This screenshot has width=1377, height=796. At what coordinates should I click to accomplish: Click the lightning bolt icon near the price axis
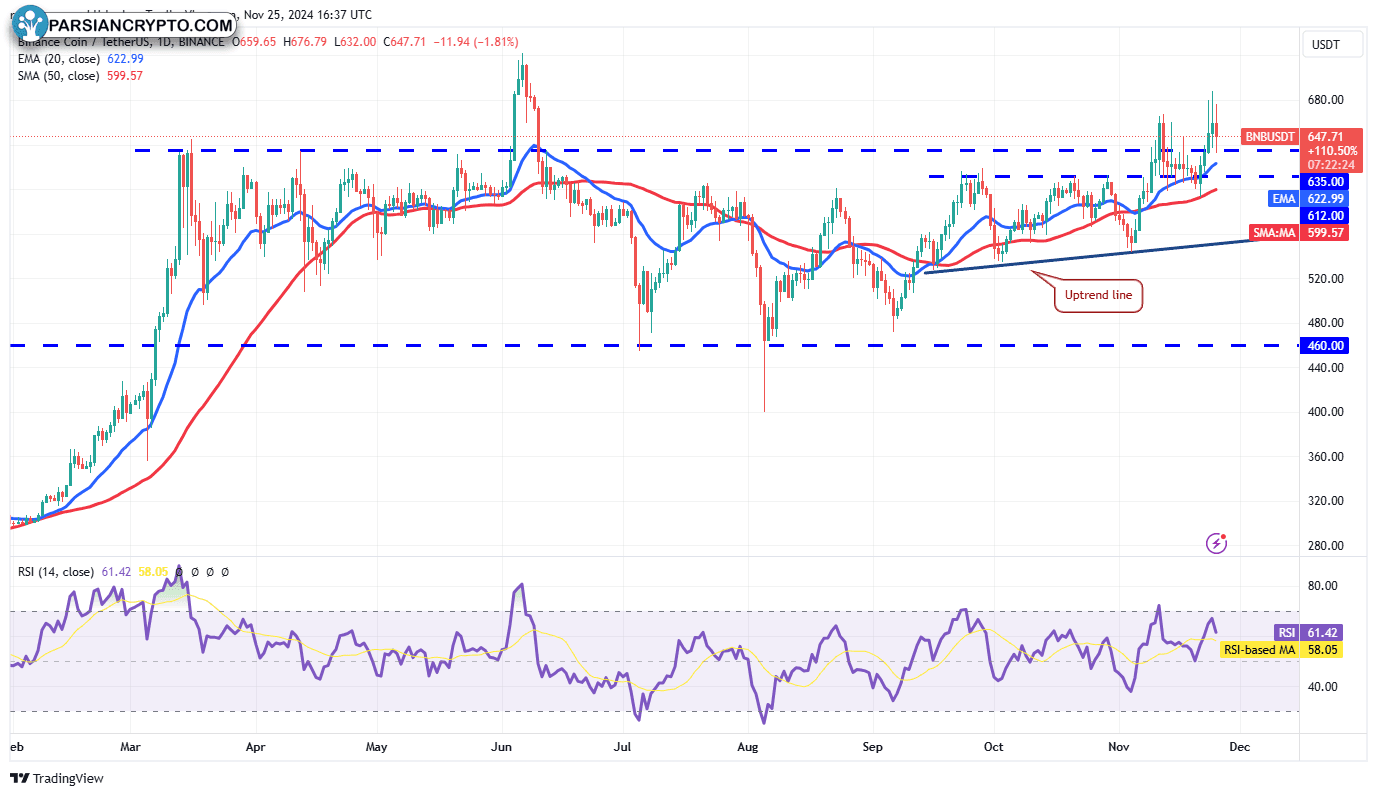pyautogui.click(x=1217, y=543)
